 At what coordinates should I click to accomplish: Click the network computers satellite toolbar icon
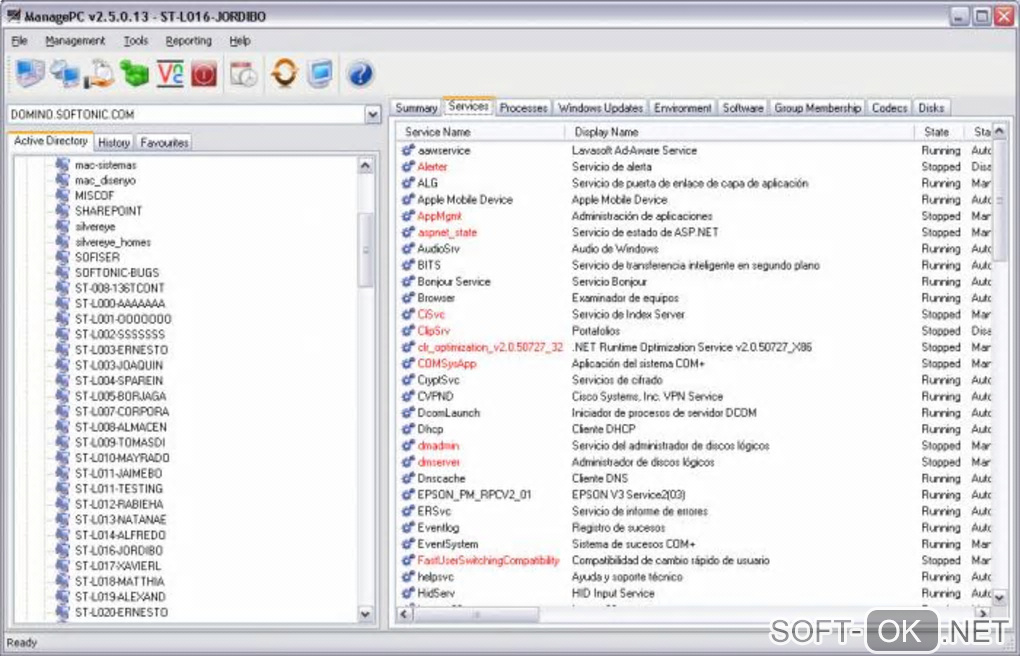coord(64,74)
